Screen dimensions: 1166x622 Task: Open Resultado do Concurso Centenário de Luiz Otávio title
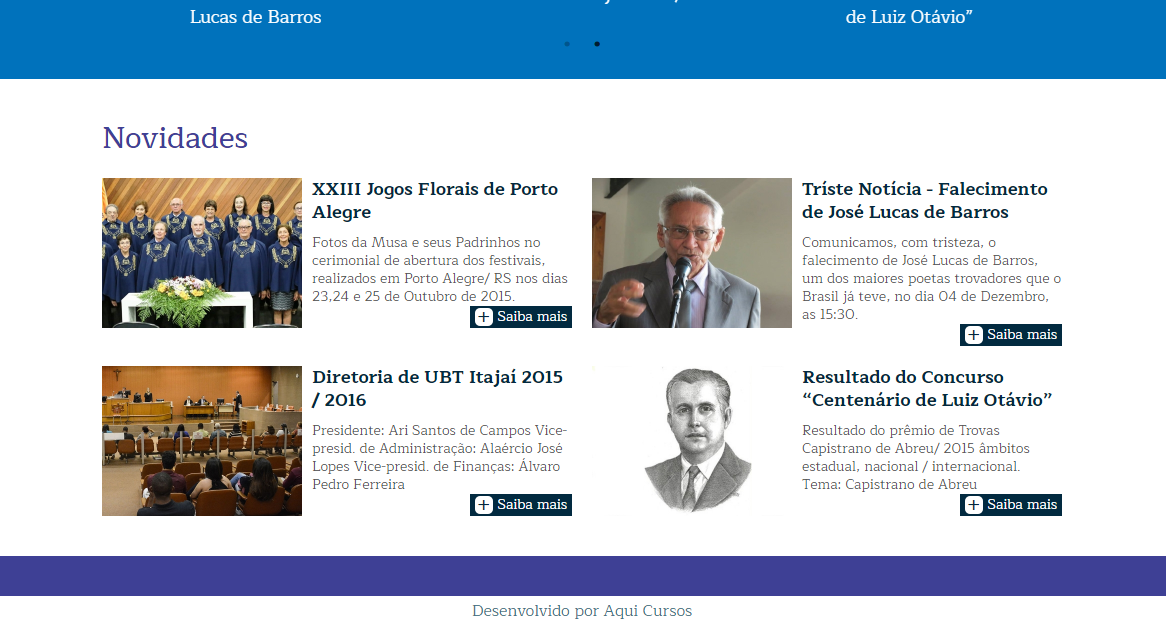tap(927, 388)
